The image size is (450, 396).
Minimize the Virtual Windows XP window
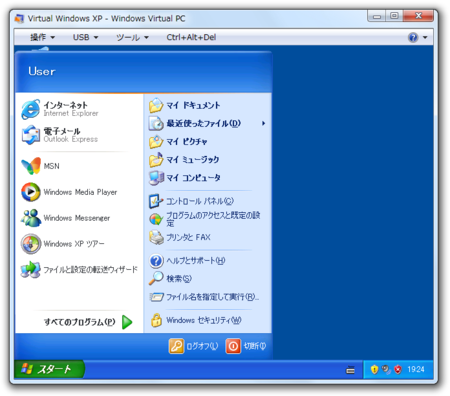[x=377, y=16]
